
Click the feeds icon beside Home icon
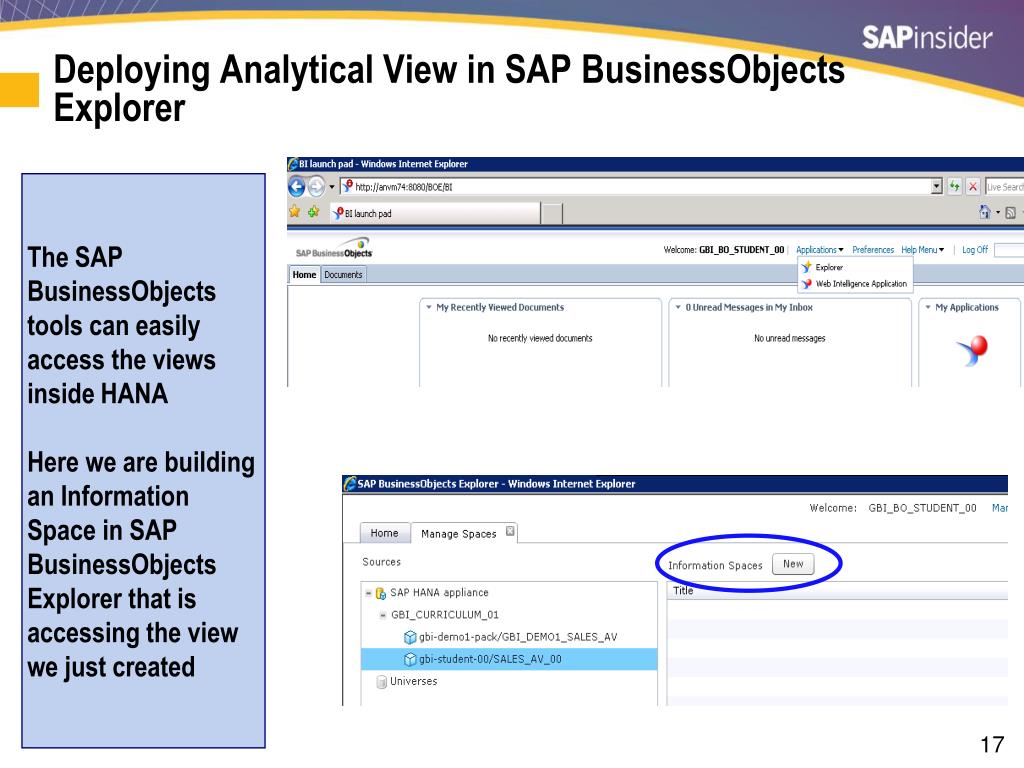(x=1010, y=212)
